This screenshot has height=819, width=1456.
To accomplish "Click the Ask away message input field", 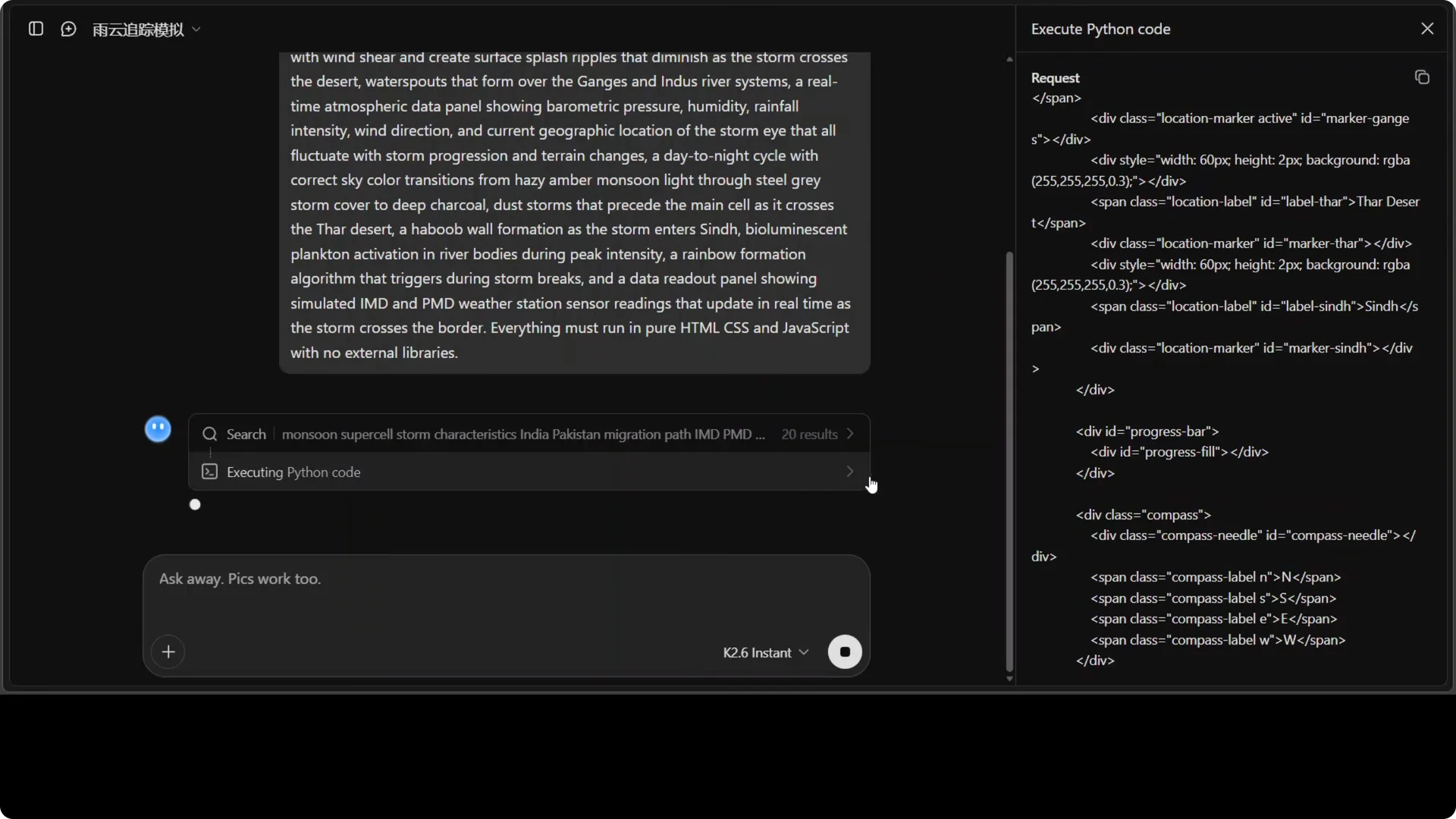I will click(x=506, y=579).
